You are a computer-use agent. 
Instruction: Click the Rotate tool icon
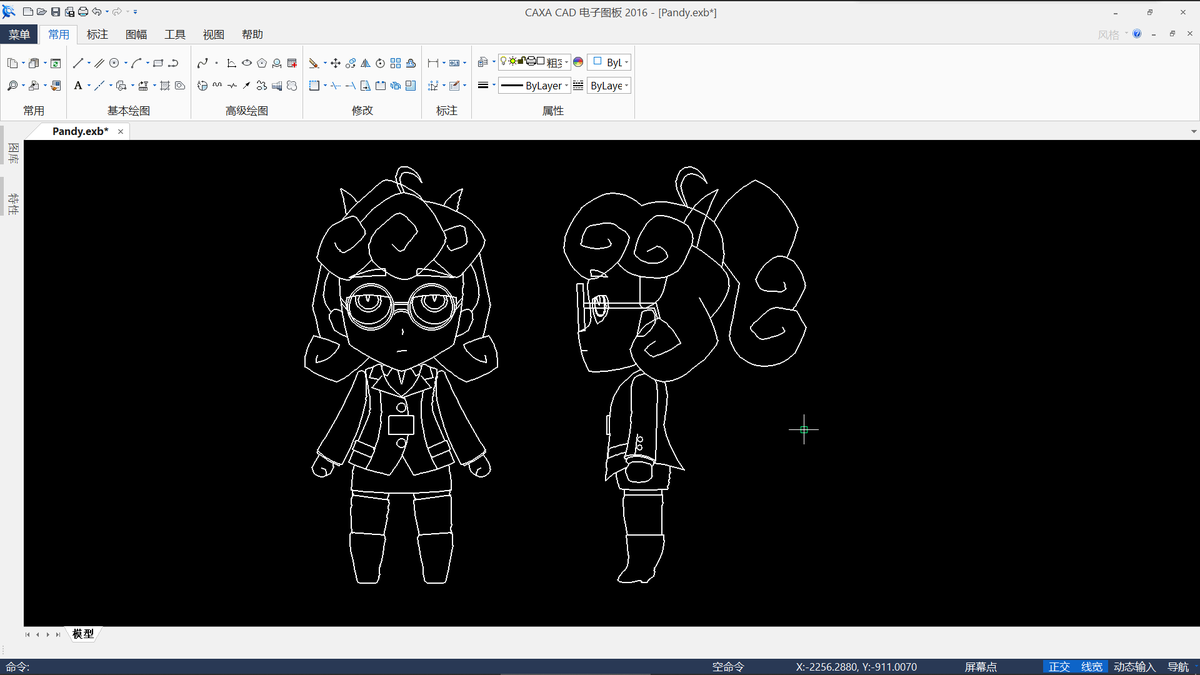380,63
